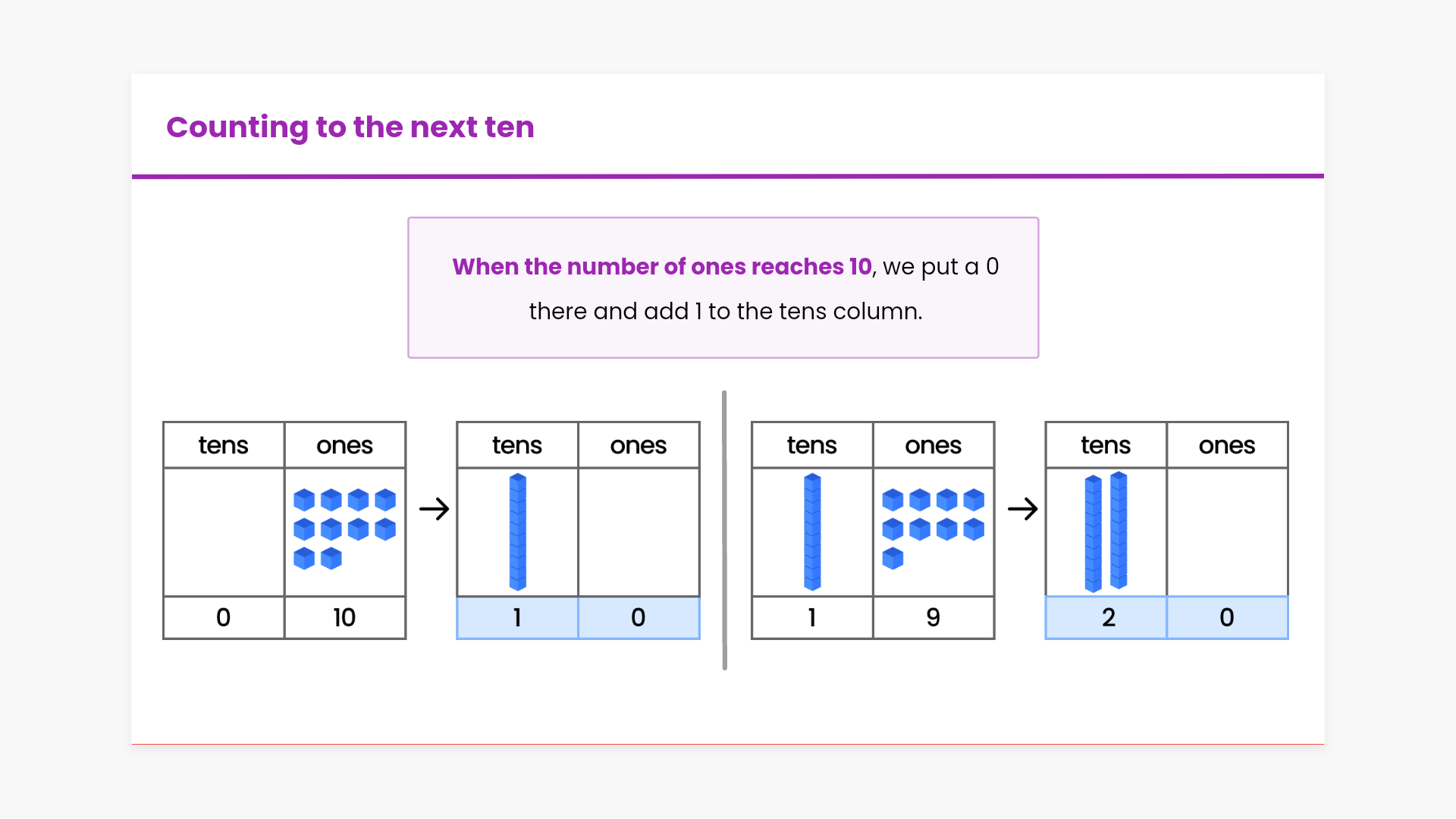This screenshot has height=819, width=1456.
Task: Click the 0 tens cell in first table
Action: [x=224, y=617]
